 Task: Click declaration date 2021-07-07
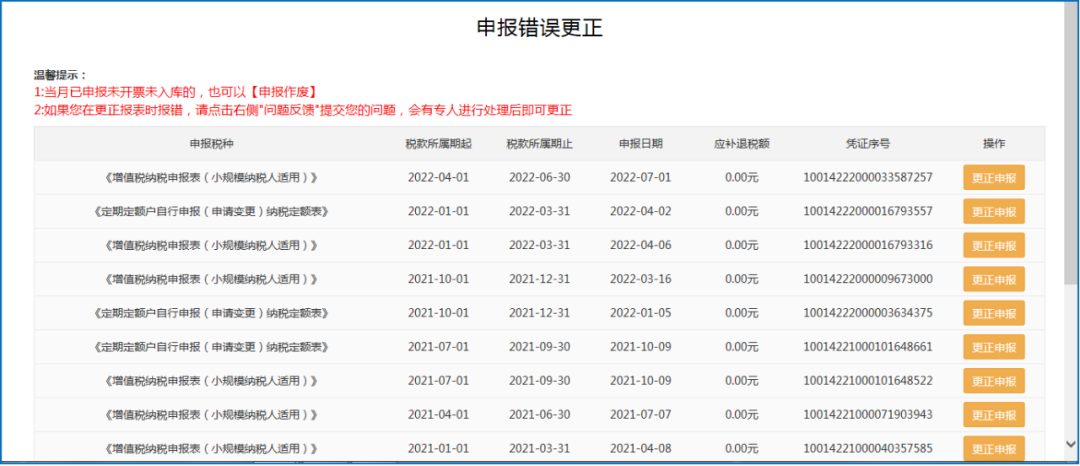pos(641,414)
